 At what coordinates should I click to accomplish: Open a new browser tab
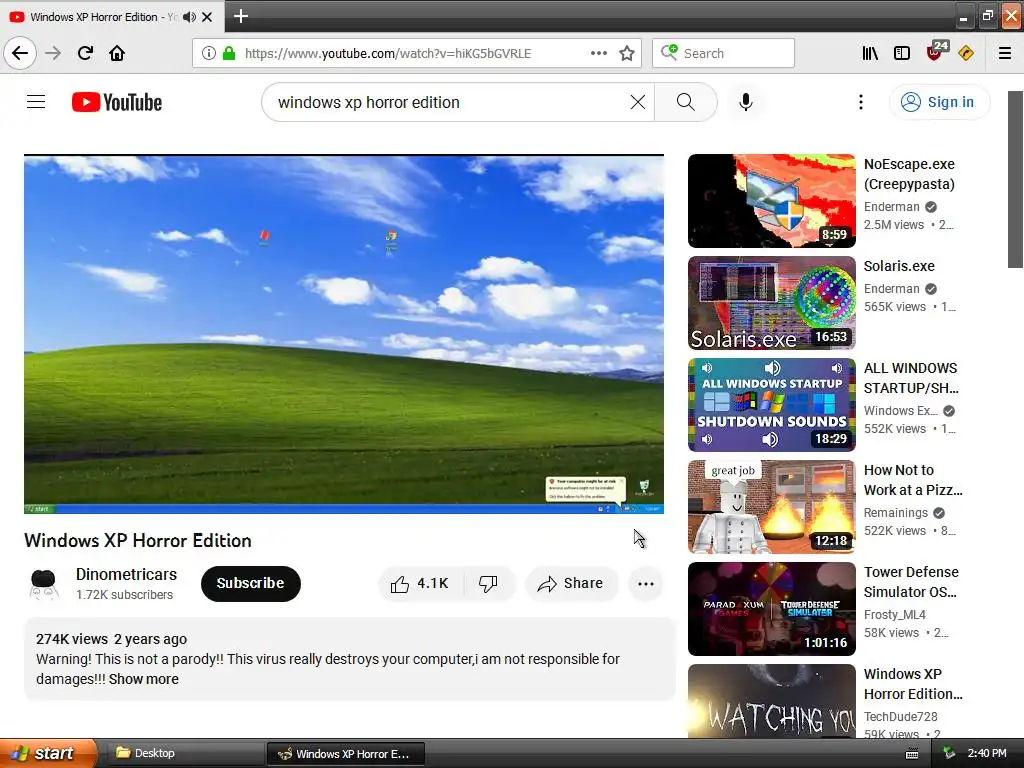tap(240, 16)
